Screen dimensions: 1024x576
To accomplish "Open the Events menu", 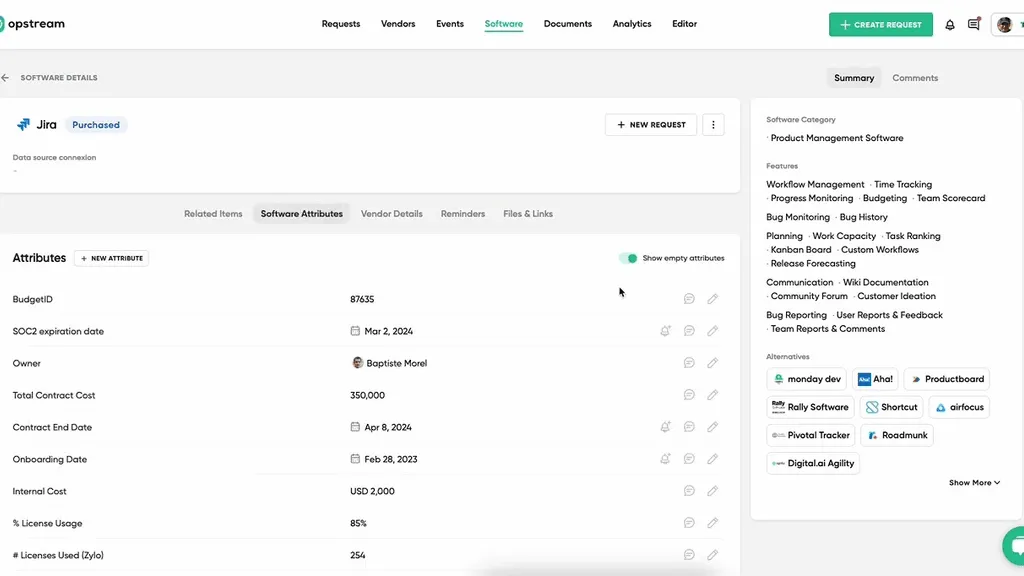I will point(450,24).
